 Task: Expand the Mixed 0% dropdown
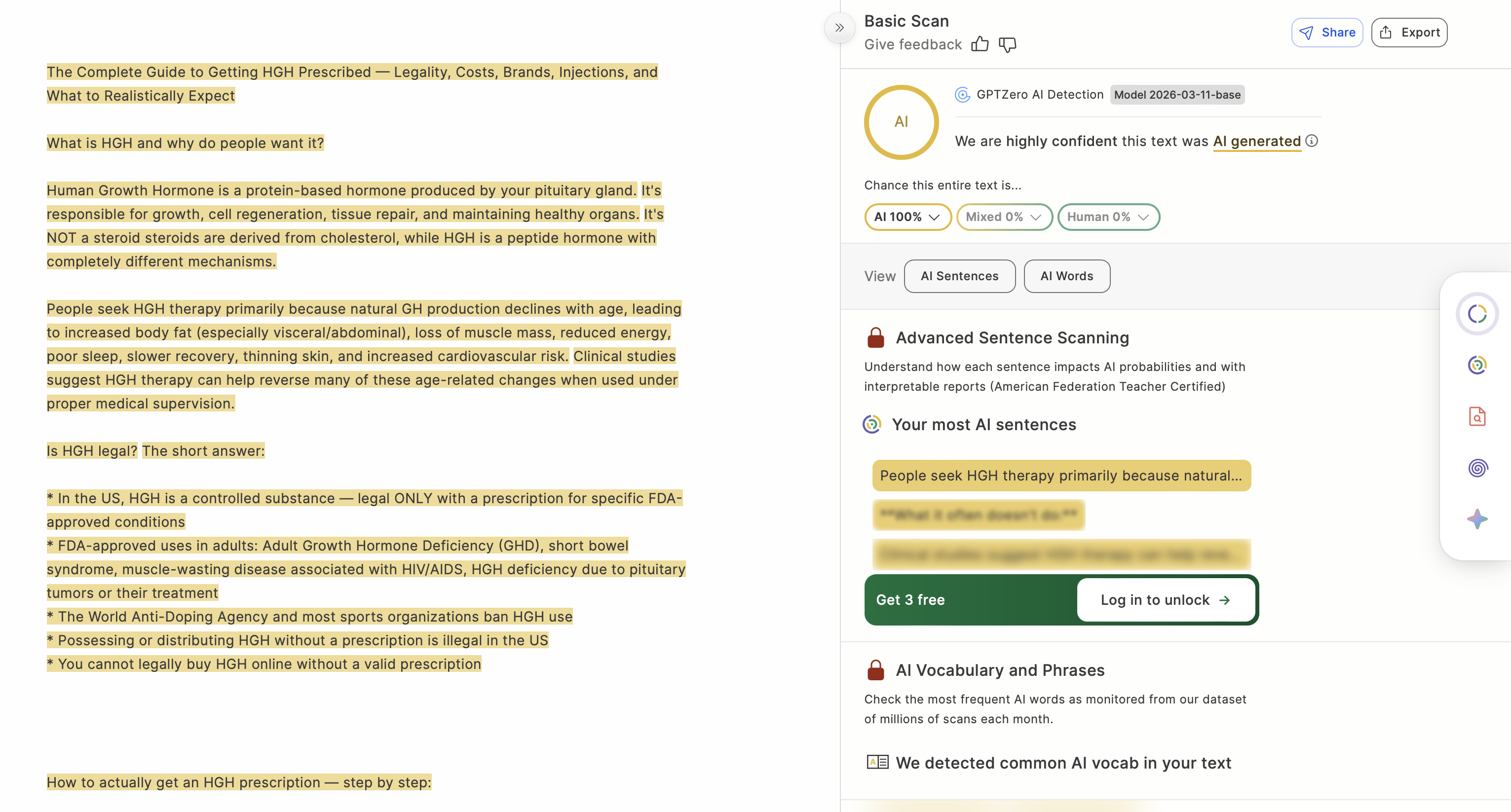[x=1004, y=217]
